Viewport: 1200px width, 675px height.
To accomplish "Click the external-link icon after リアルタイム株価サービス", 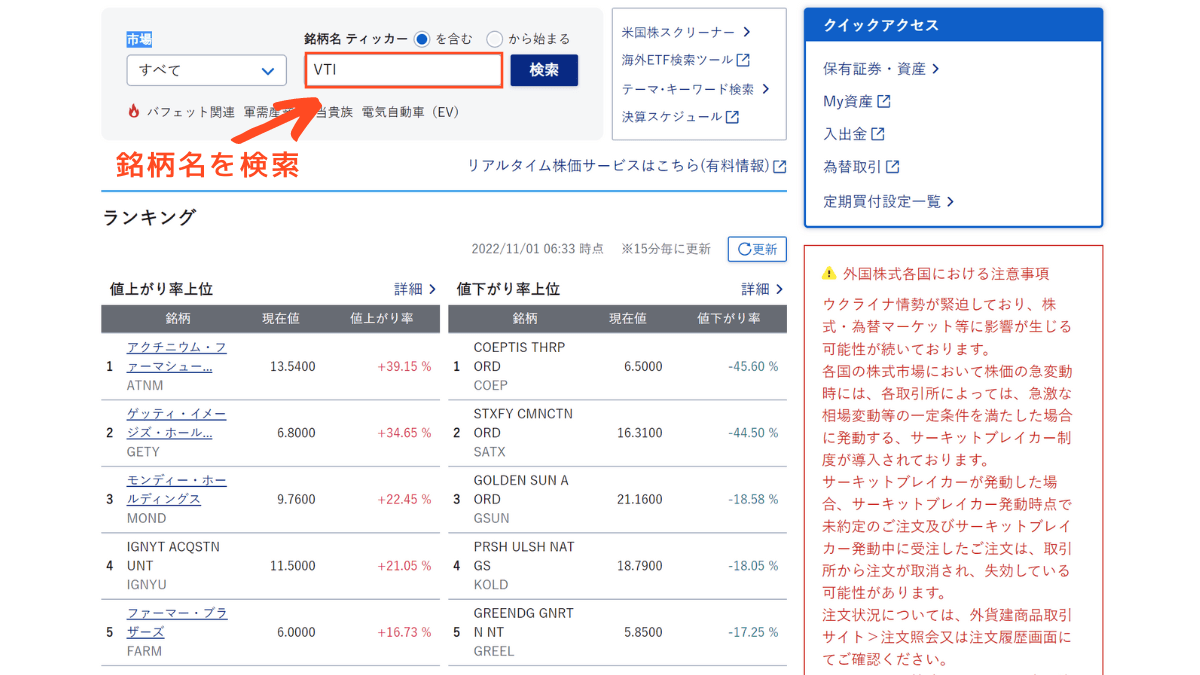I will pos(780,166).
